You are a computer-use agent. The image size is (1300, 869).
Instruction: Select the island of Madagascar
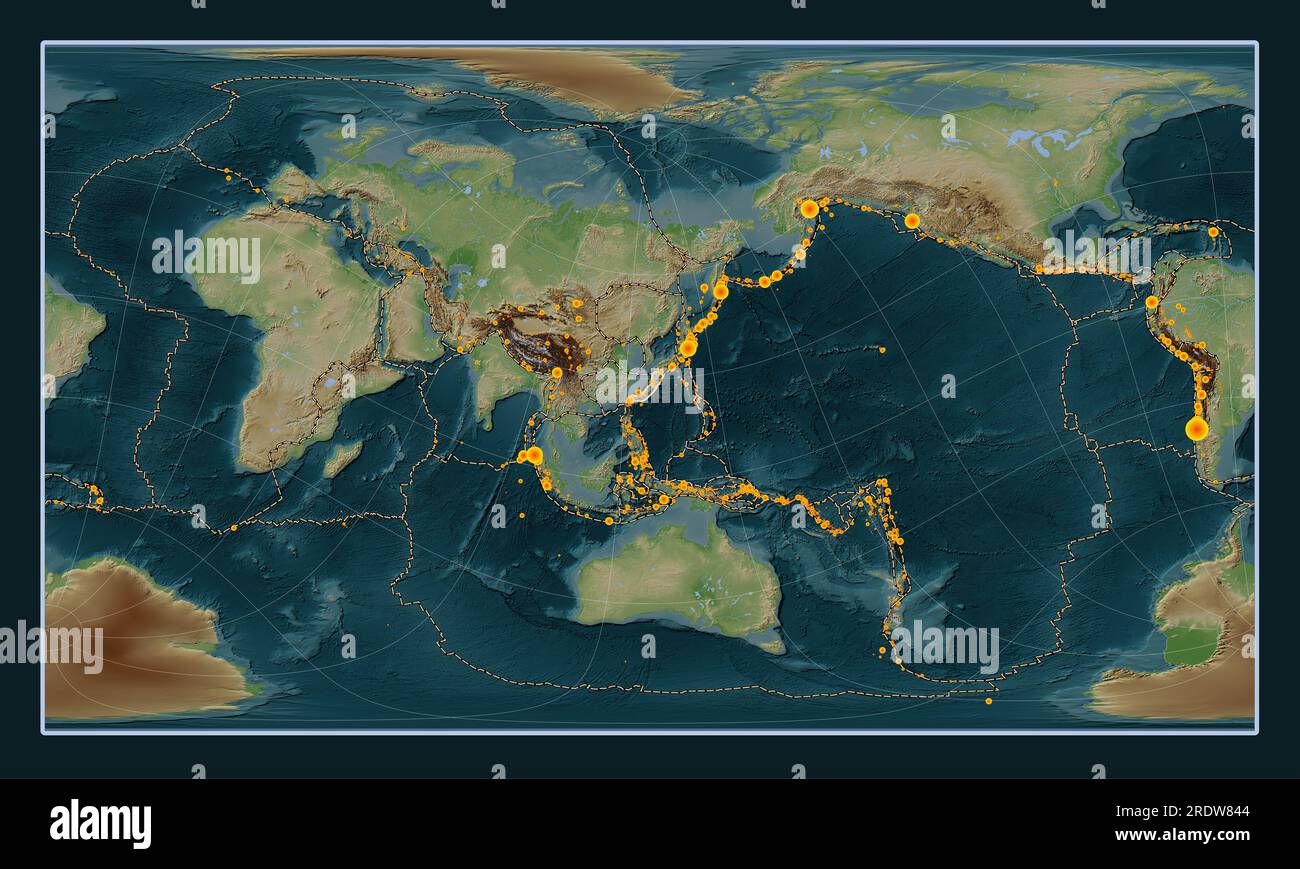pos(342,459)
